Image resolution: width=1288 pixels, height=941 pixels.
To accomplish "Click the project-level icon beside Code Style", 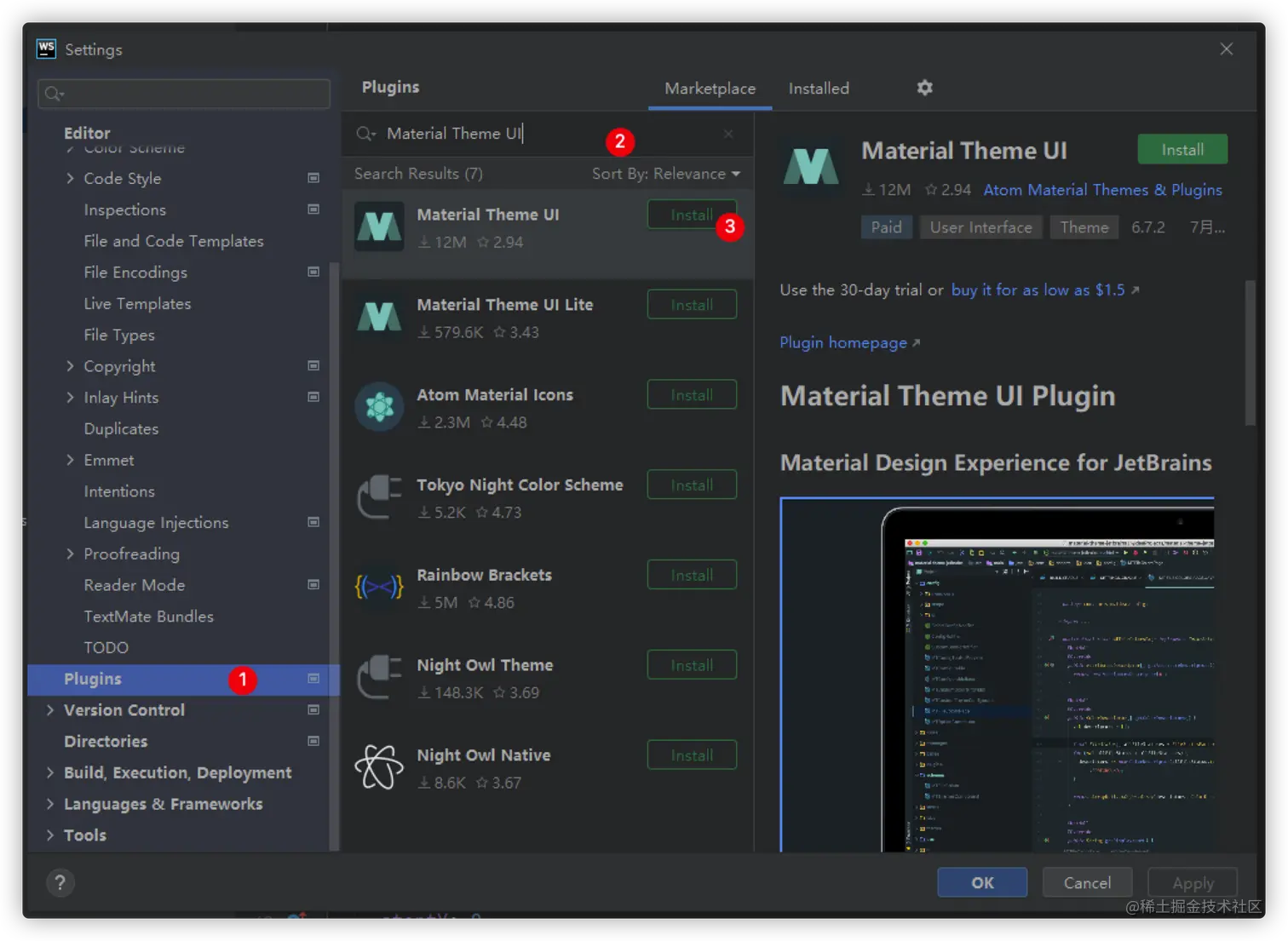I will tap(313, 178).
